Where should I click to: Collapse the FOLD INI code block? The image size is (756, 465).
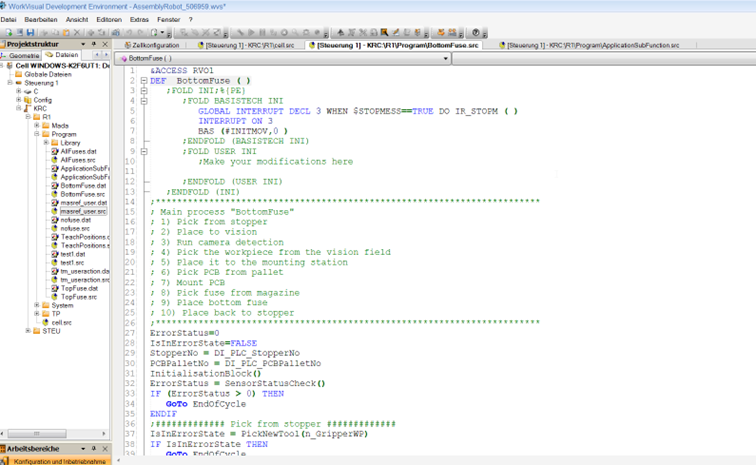click(145, 91)
